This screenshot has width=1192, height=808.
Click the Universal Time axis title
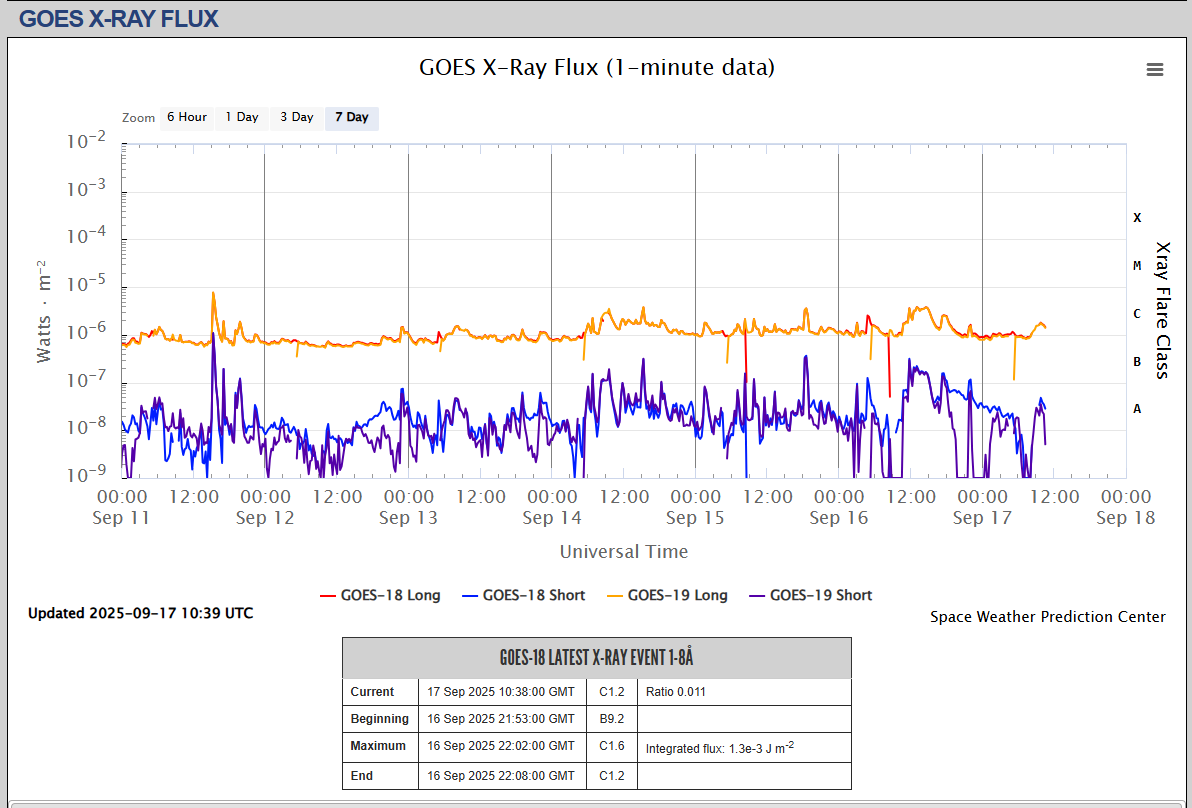(x=623, y=552)
